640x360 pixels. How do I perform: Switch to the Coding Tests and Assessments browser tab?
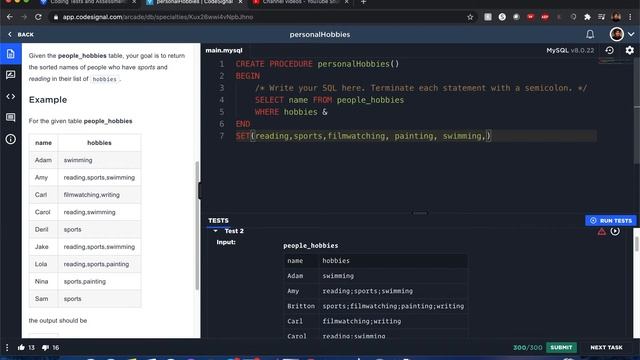(x=88, y=2)
